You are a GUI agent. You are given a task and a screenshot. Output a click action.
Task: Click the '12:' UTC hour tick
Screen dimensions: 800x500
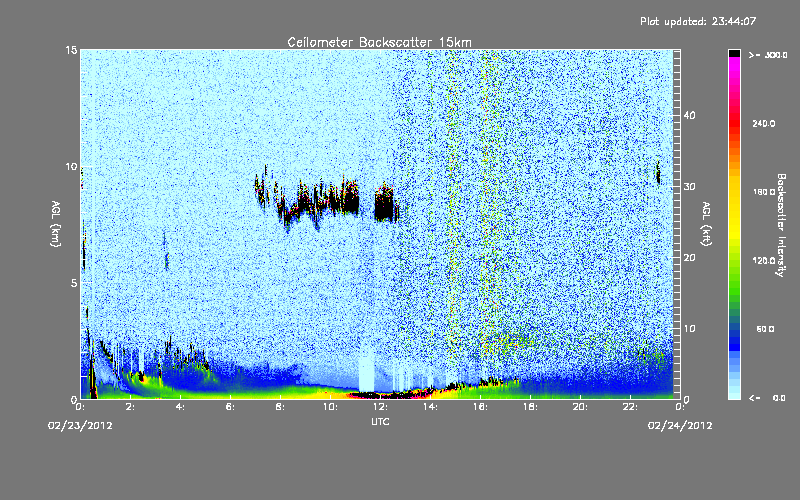coord(380,407)
